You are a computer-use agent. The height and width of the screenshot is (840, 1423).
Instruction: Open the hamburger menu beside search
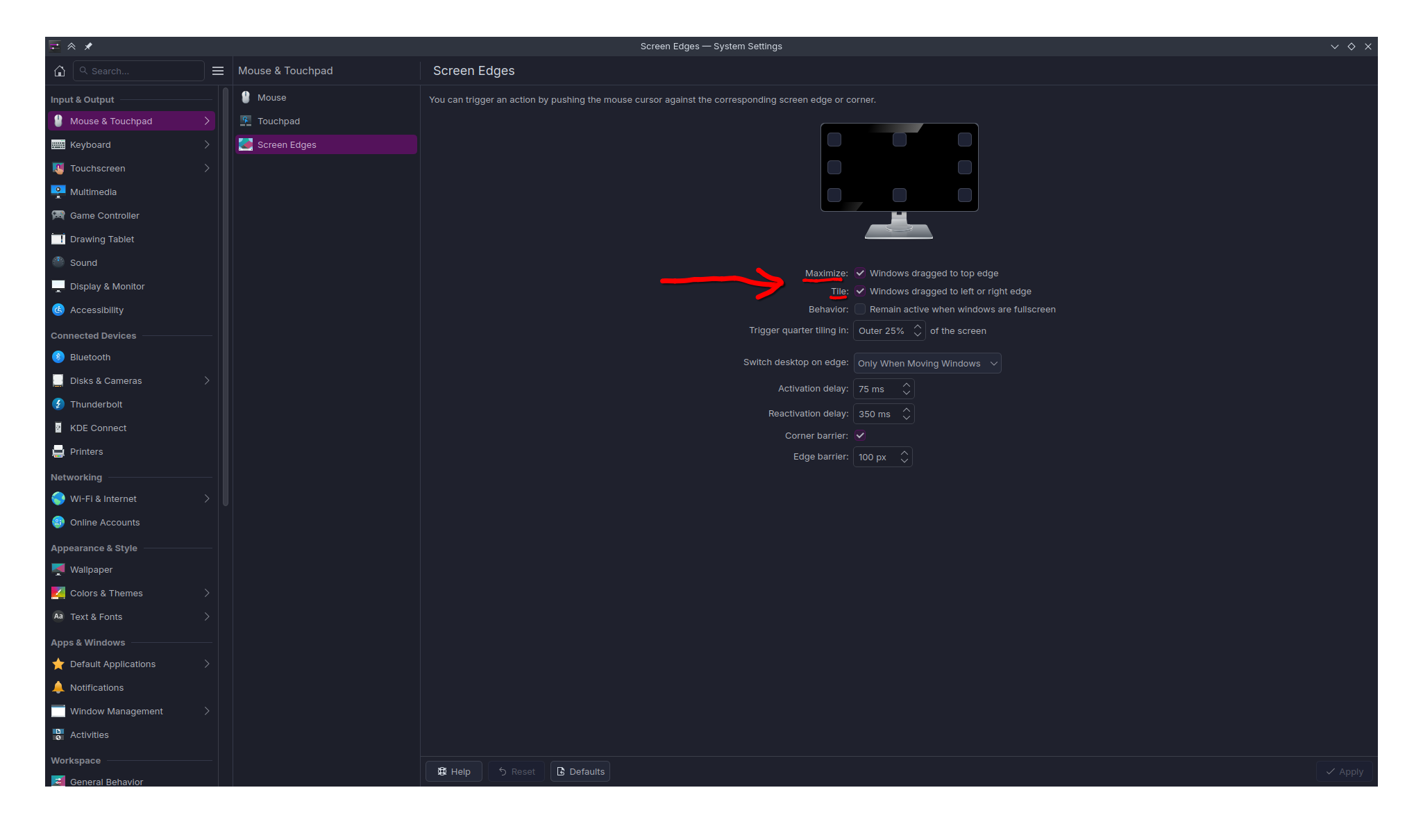click(218, 71)
